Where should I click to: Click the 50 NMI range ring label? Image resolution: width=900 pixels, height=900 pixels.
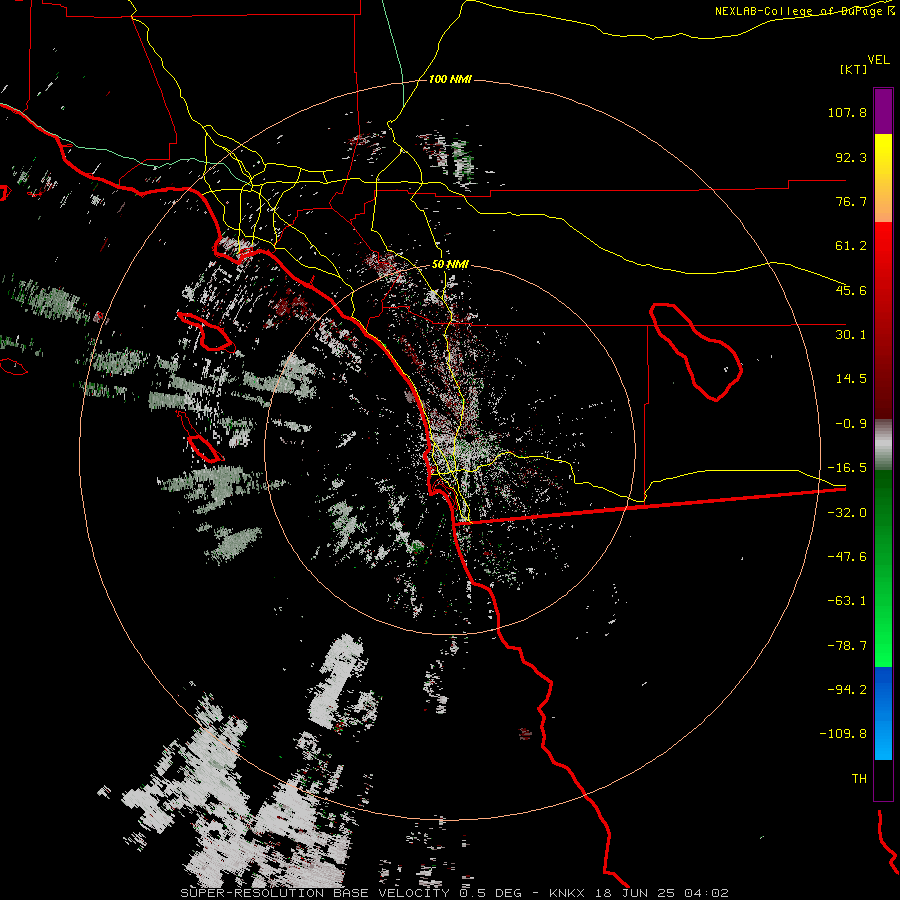point(450,264)
